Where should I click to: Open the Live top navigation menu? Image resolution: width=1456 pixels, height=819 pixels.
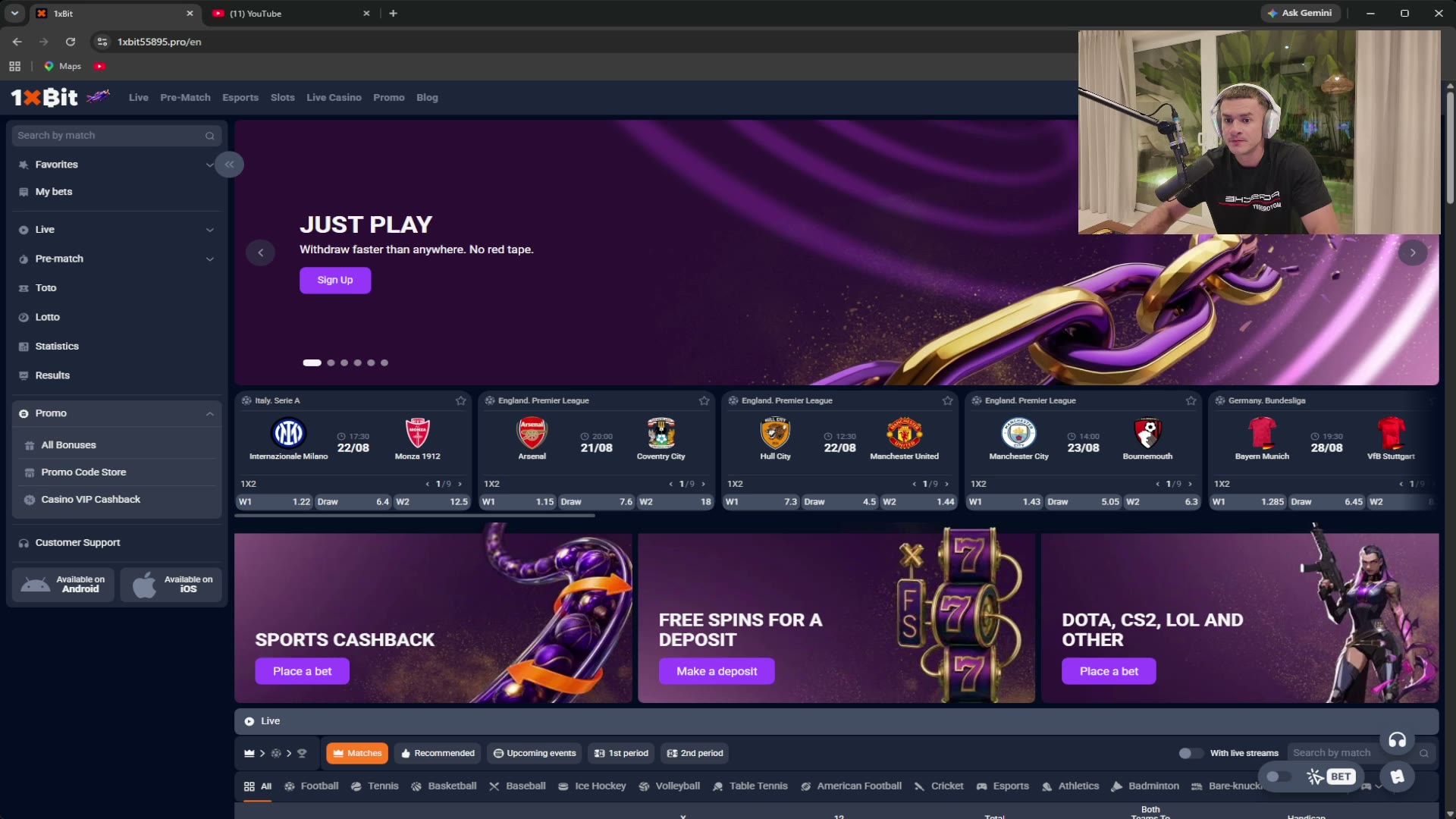point(138,97)
